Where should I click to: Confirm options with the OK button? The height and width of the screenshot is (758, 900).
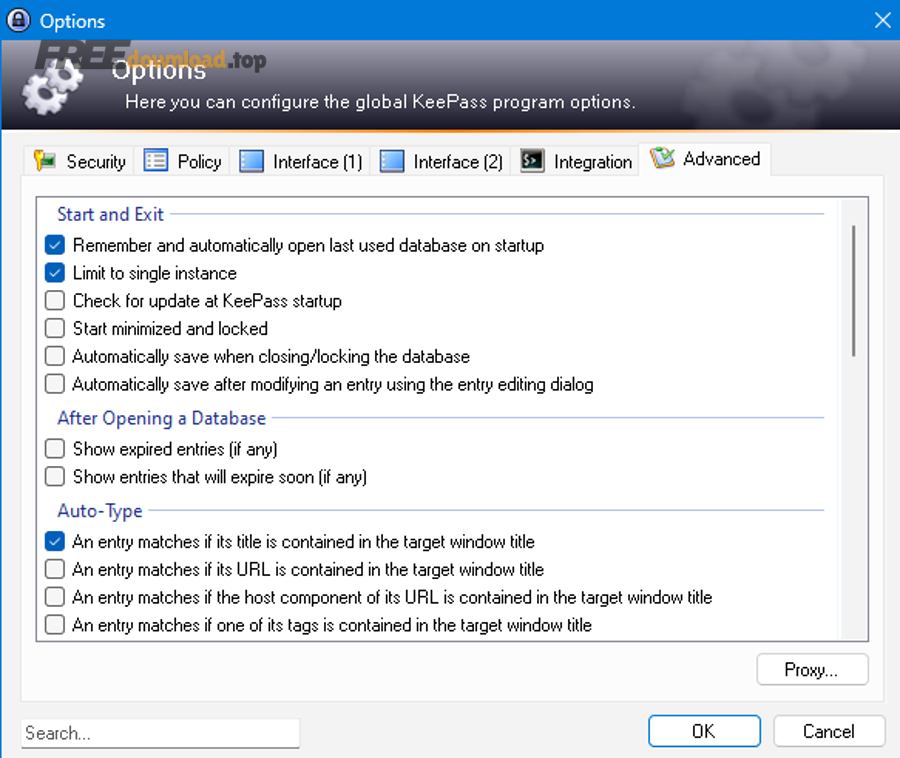coord(703,731)
